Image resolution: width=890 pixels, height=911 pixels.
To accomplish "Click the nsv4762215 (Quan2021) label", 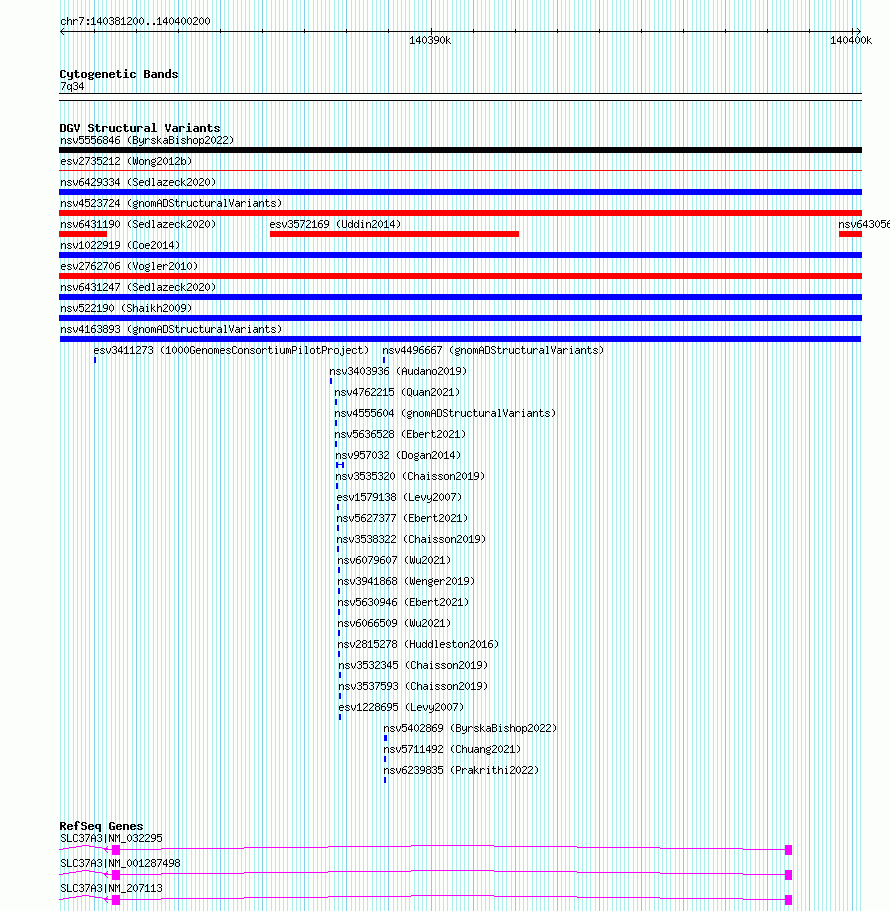I will coord(397,392).
